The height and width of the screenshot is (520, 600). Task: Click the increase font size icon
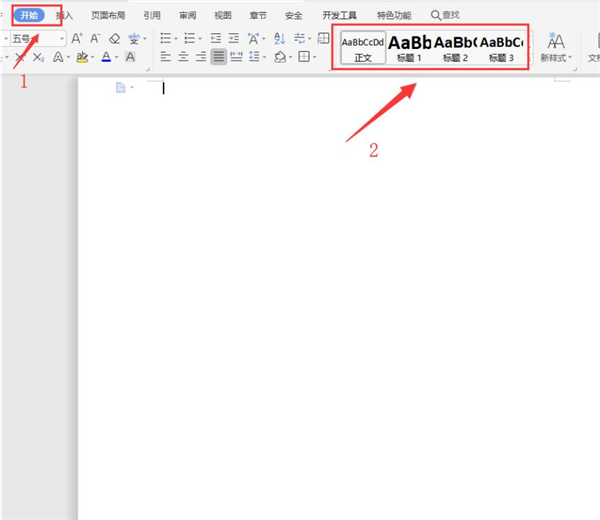pos(77,38)
